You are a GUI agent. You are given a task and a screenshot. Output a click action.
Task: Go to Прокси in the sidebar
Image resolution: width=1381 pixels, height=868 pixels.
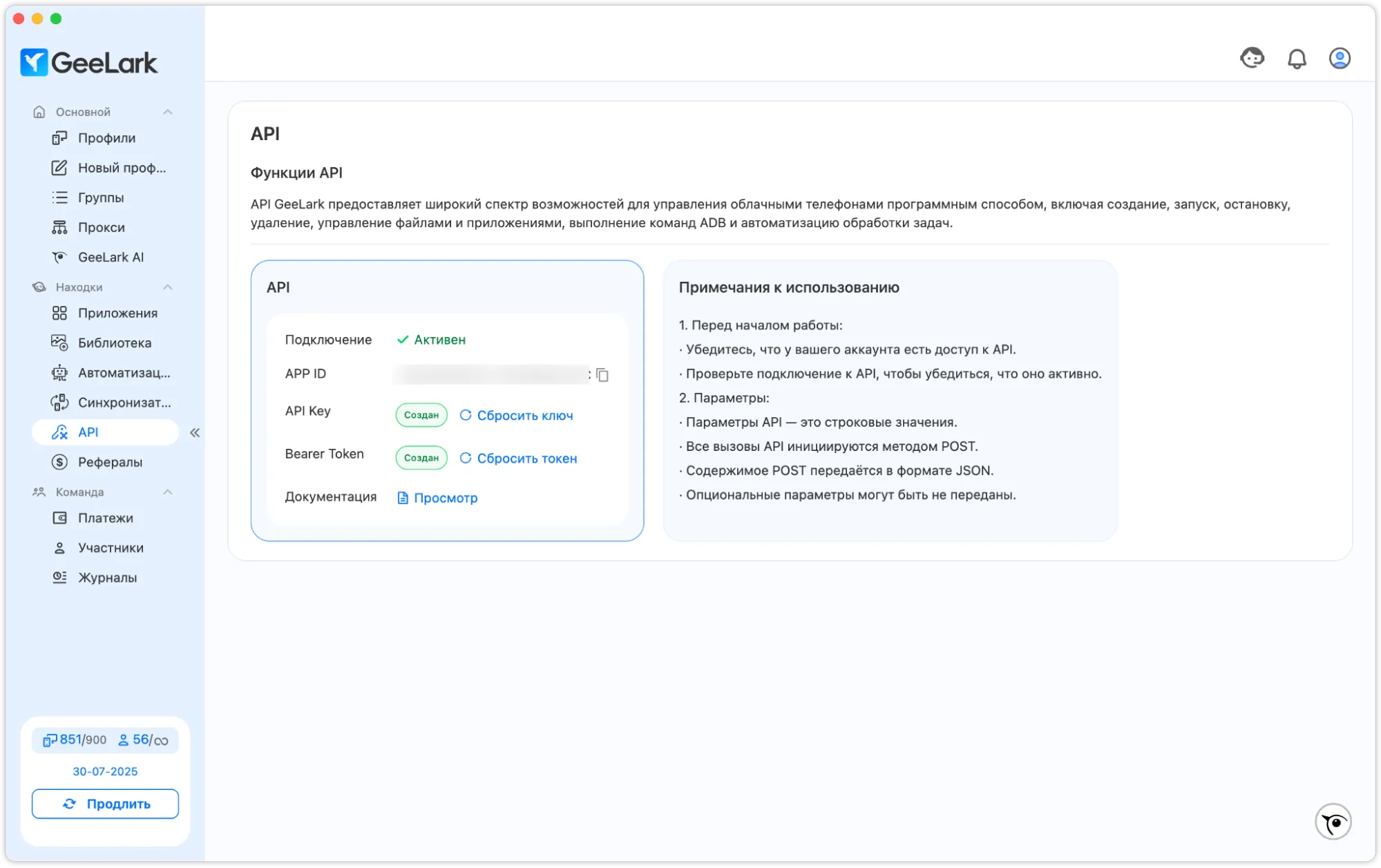point(101,227)
